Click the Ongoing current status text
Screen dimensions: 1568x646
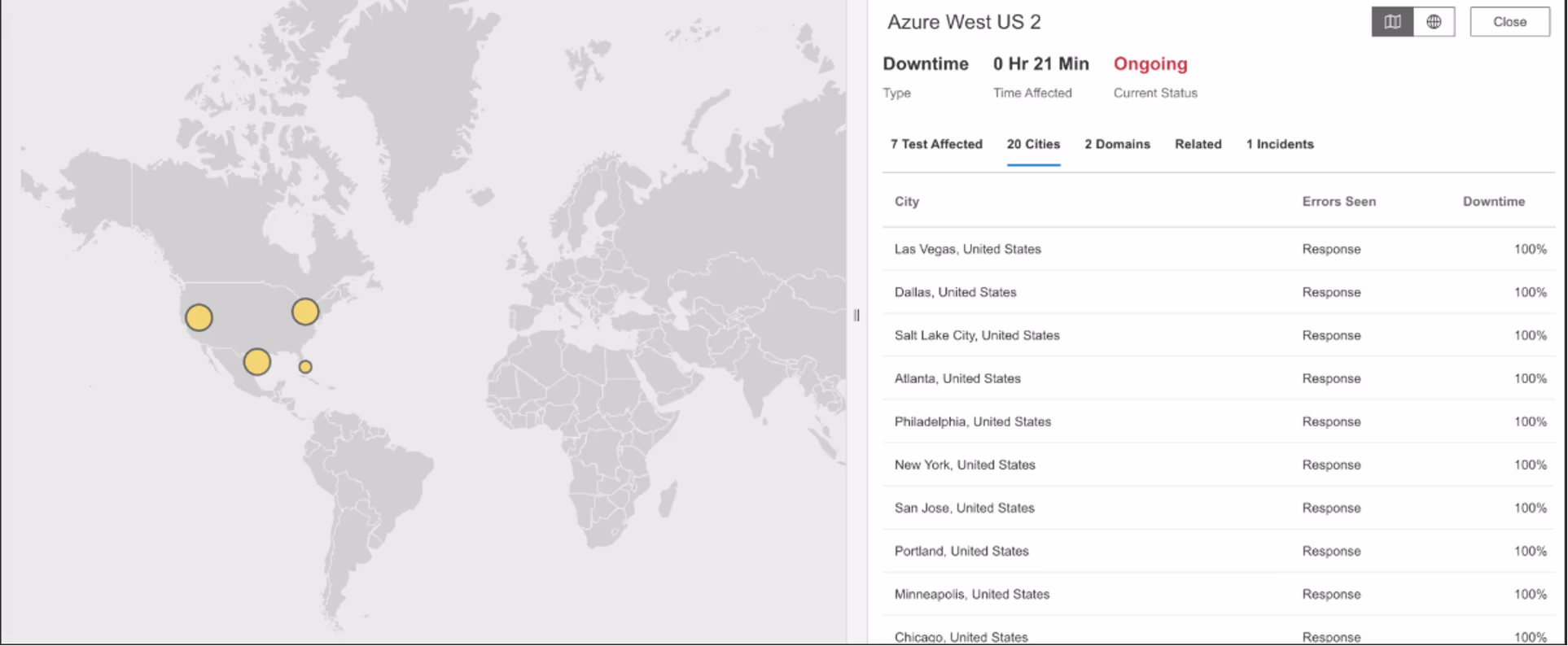[x=1150, y=63]
